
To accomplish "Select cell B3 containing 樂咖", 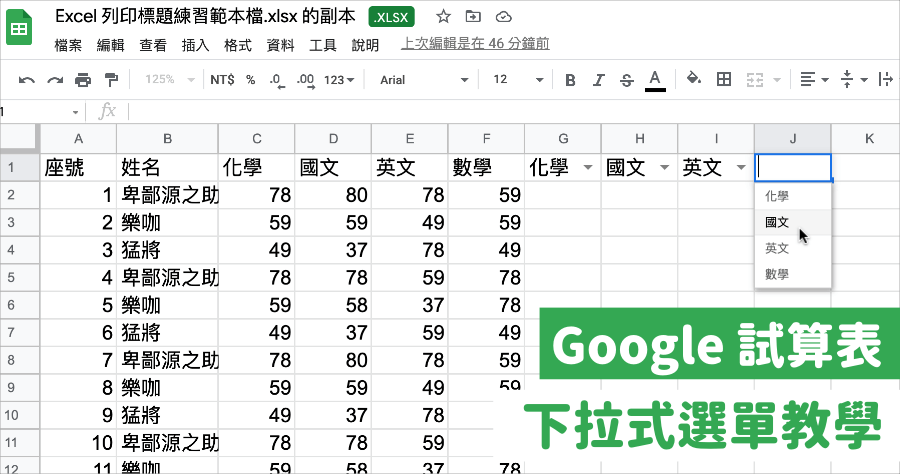I will tap(167, 223).
